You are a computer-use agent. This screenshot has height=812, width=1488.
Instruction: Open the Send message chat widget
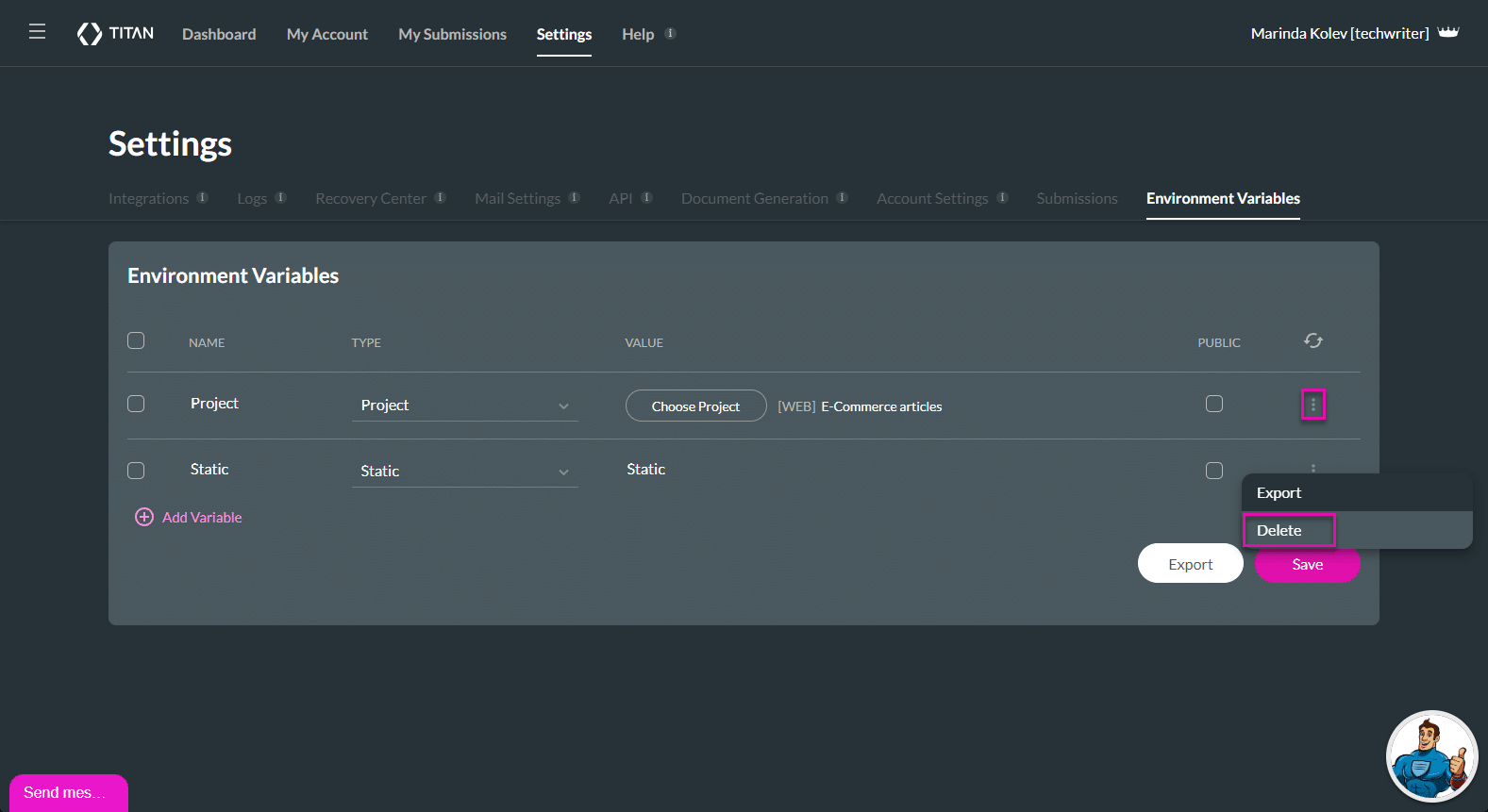pos(68,792)
